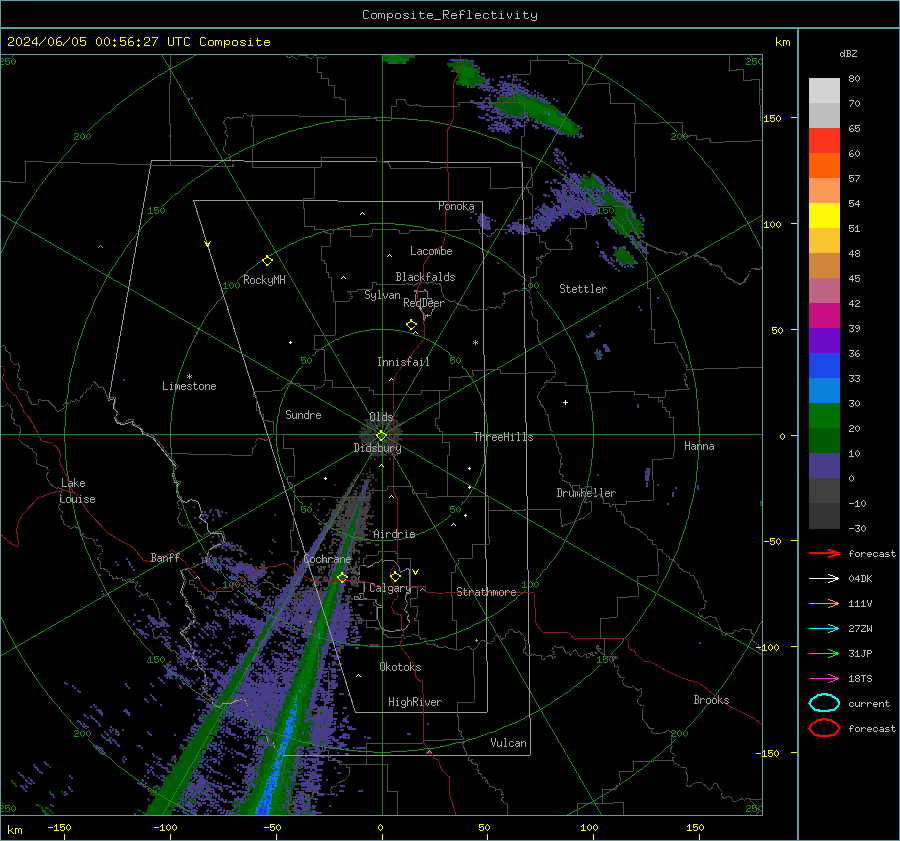
Task: Click the RedDeer city label
Action: (424, 303)
